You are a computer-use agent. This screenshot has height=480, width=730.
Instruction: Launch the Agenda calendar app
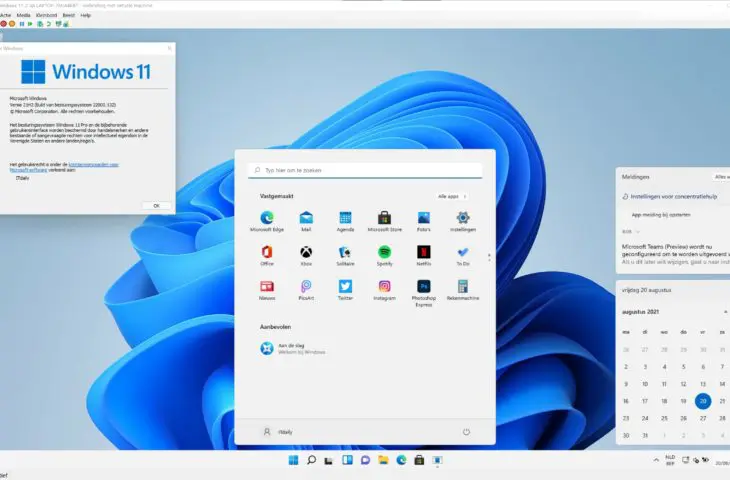(345, 221)
